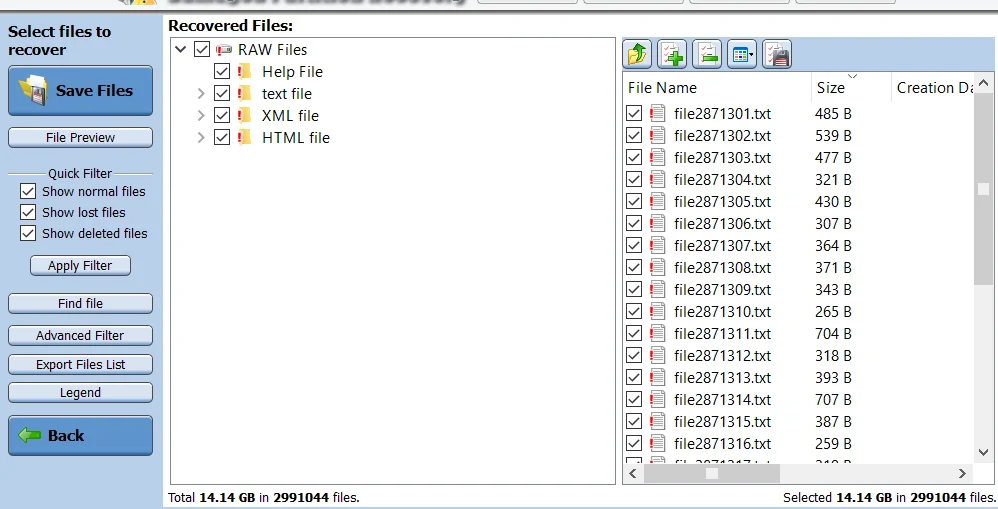Click the XML file folder icon
This screenshot has height=509, width=998.
click(x=244, y=115)
